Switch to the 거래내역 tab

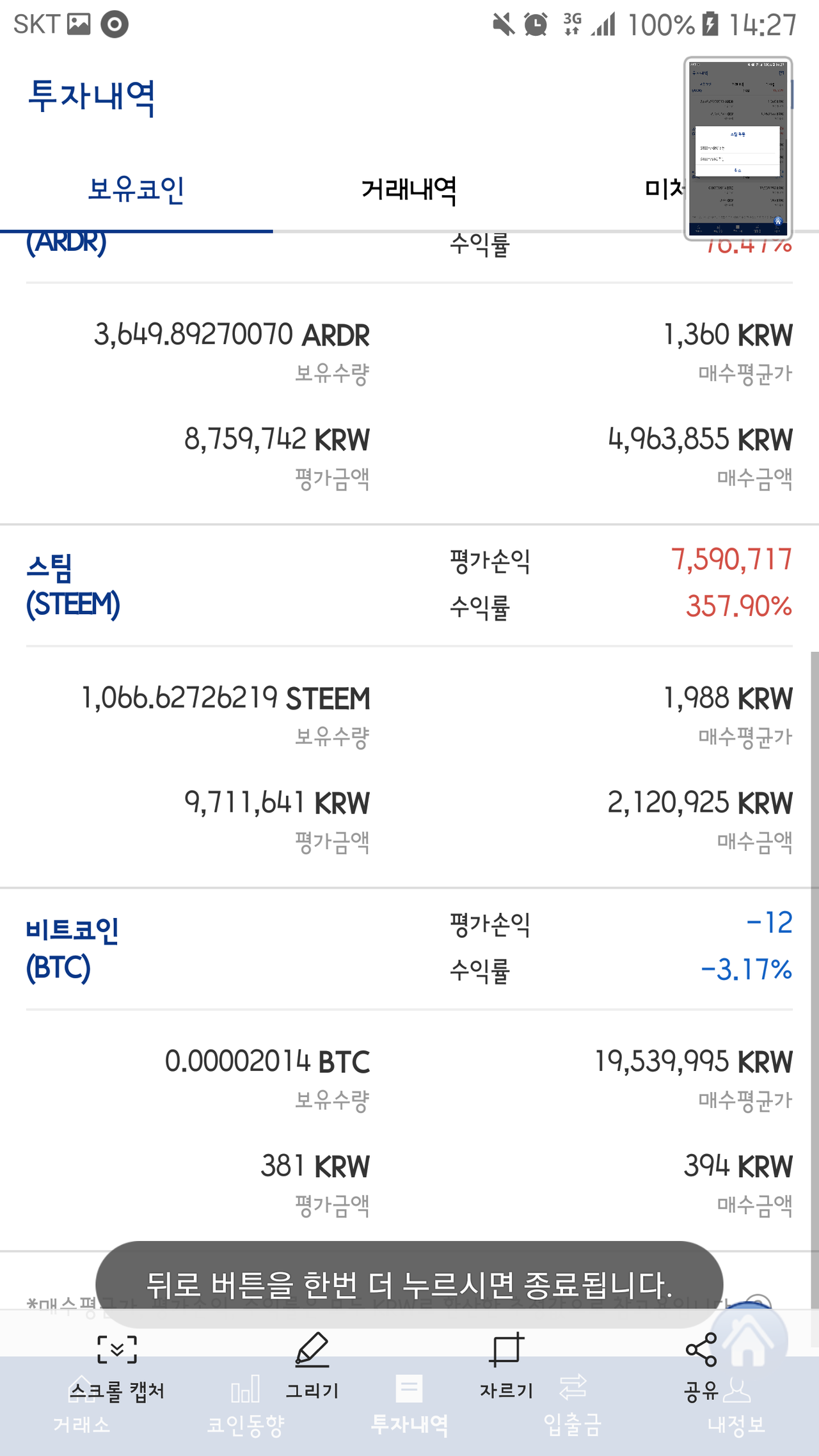tap(409, 190)
